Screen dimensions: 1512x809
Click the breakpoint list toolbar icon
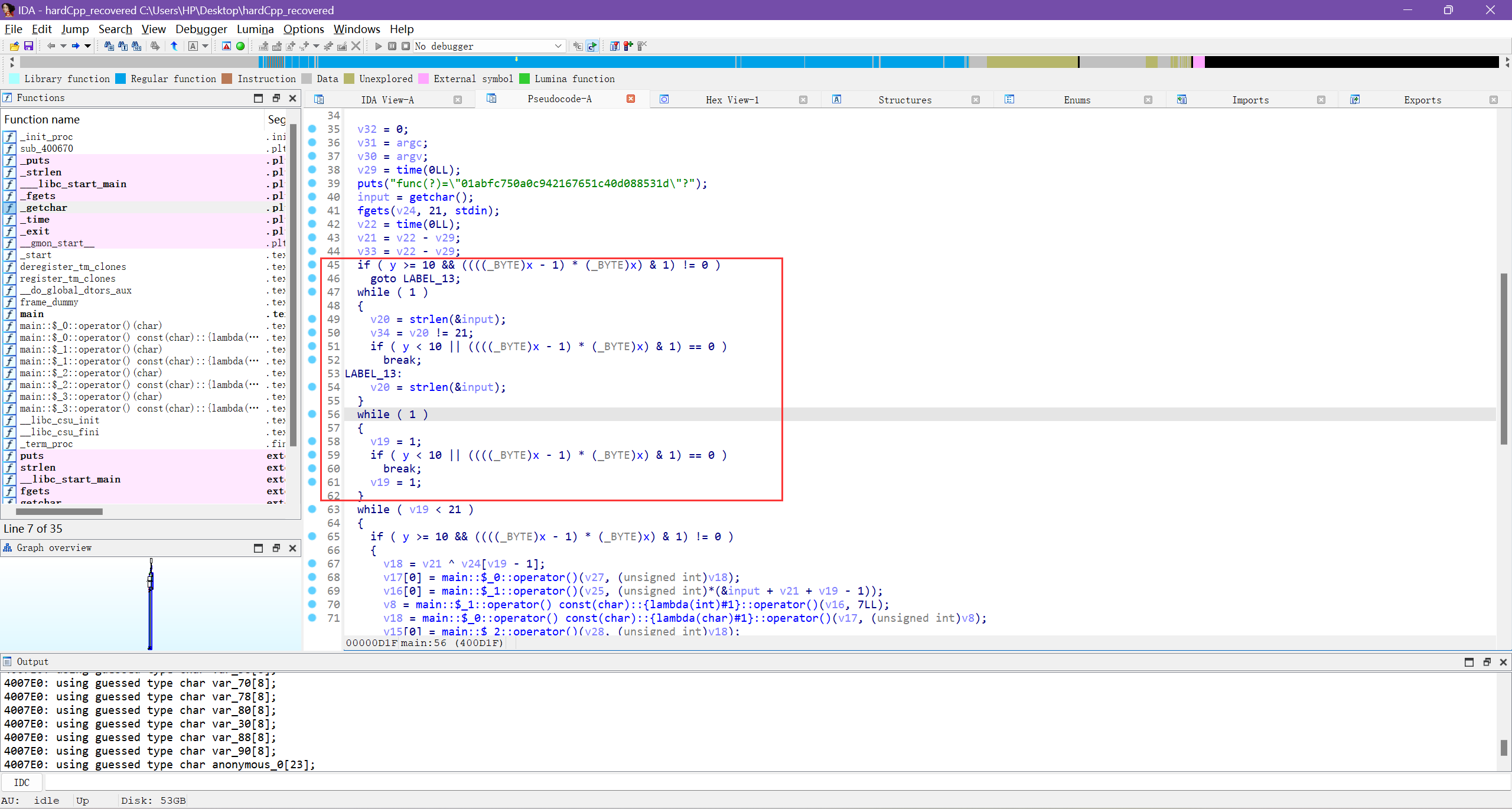click(614, 46)
